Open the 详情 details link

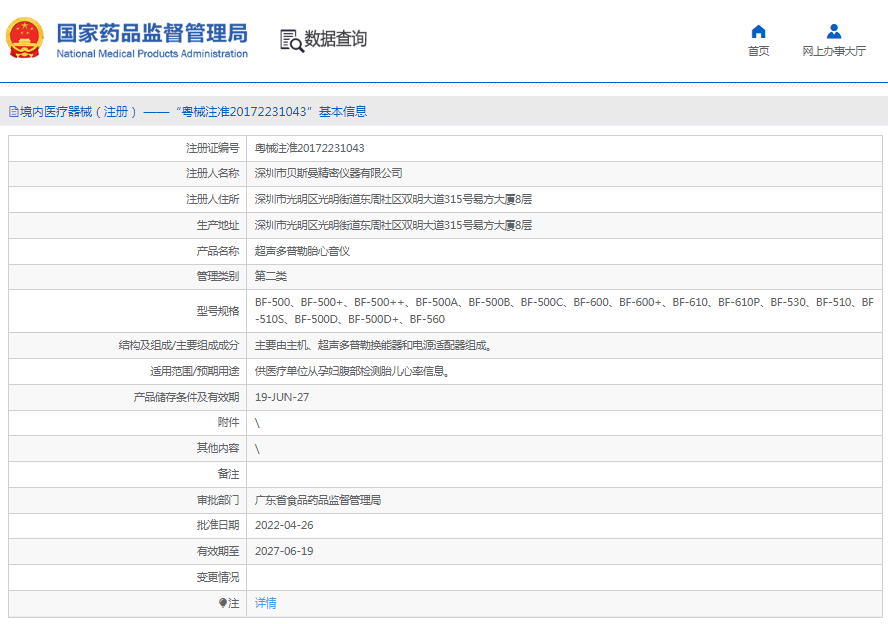(265, 603)
